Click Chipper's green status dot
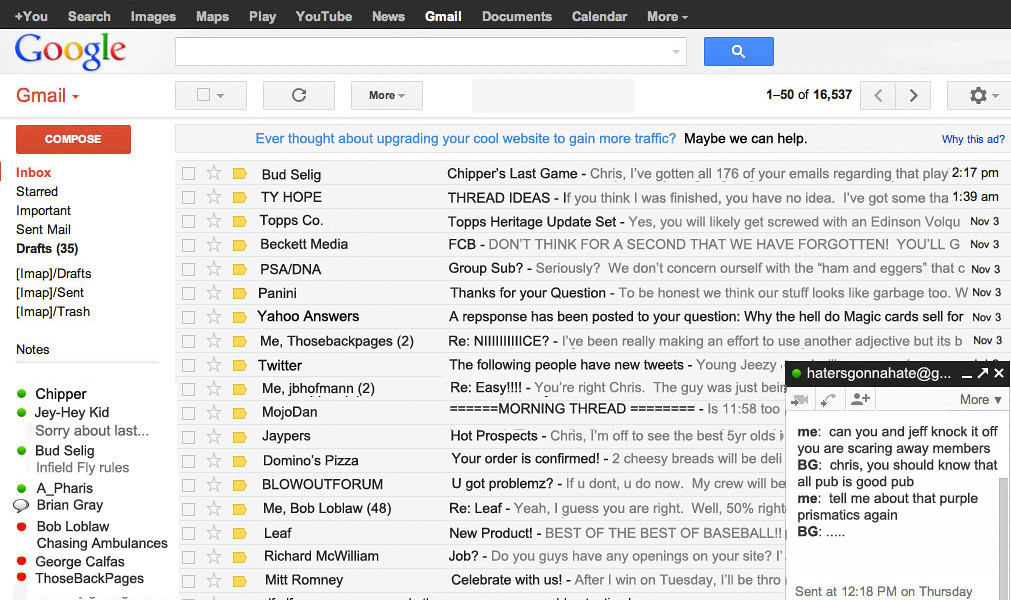 pyautogui.click(x=21, y=393)
